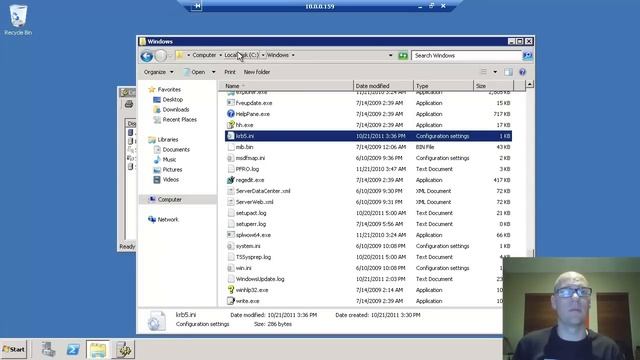Sort by the Name column header
640x360 pixels.
286,86
